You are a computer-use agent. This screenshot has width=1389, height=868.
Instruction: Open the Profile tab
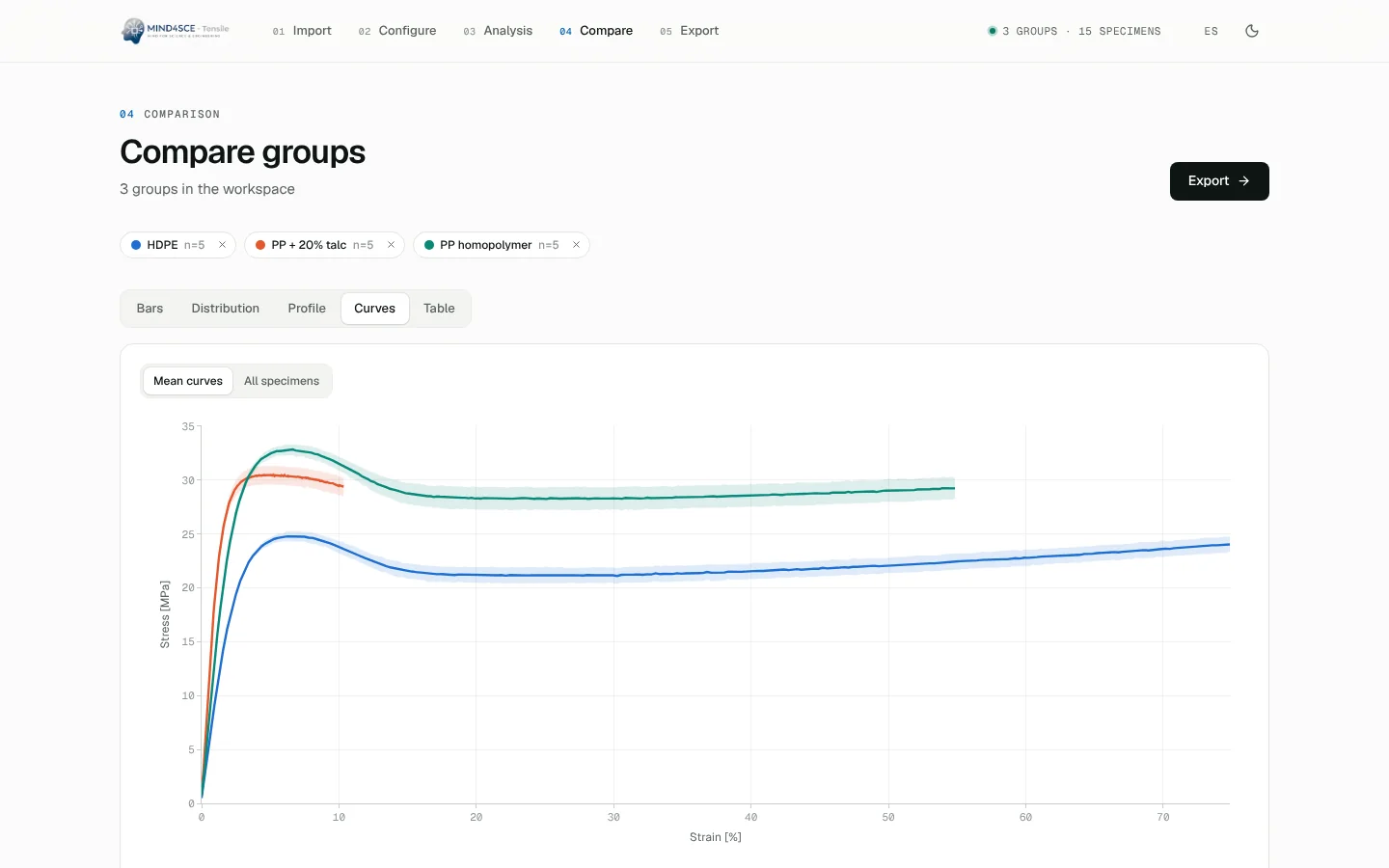307,309
